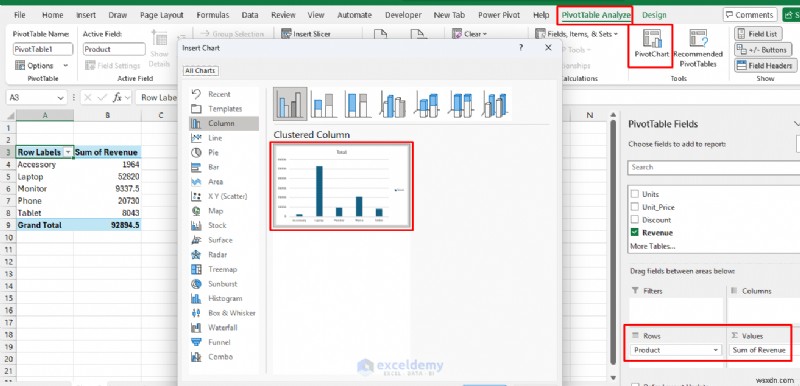This screenshot has width=800, height=386.
Task: Click the All Charts tab in dialog
Action: click(x=201, y=71)
